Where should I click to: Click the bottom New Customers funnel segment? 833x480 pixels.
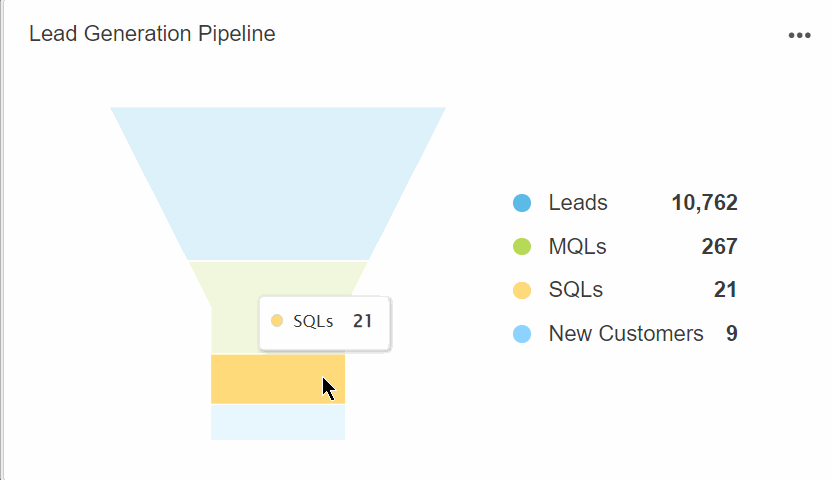point(278,422)
